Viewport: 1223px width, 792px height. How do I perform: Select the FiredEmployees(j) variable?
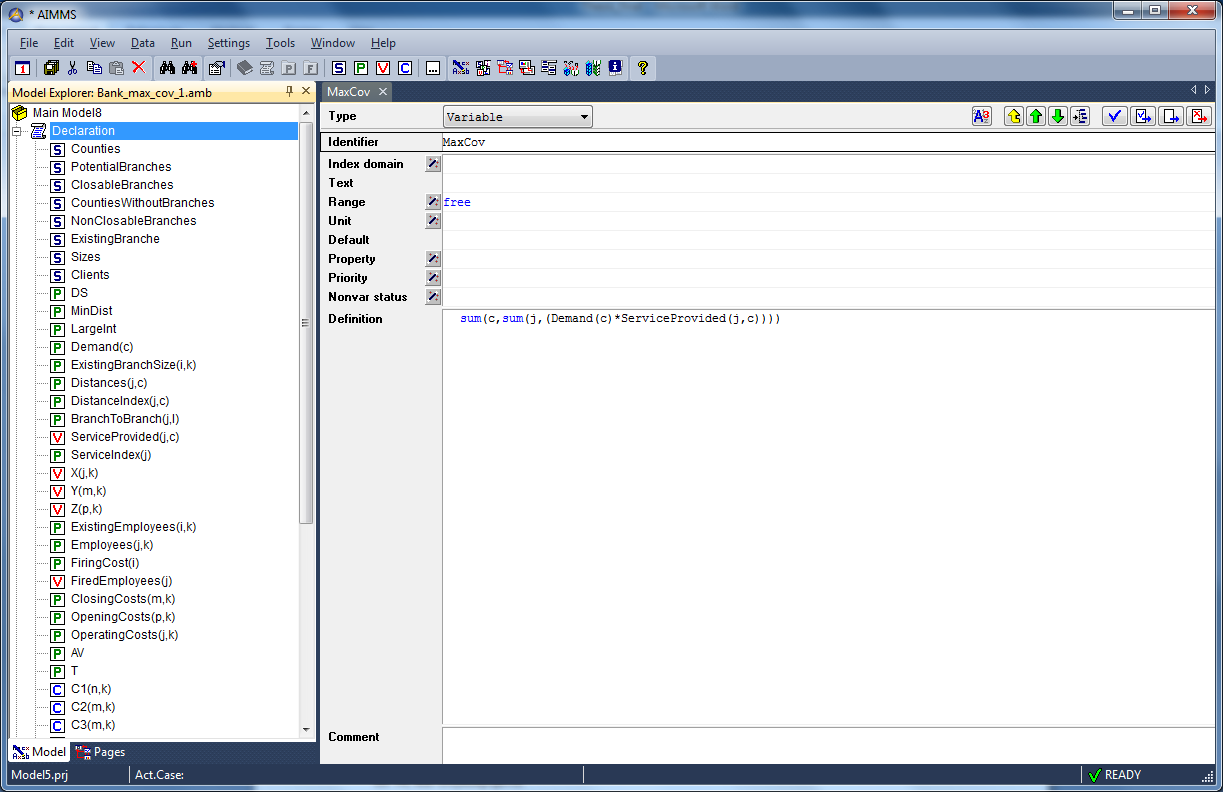122,581
